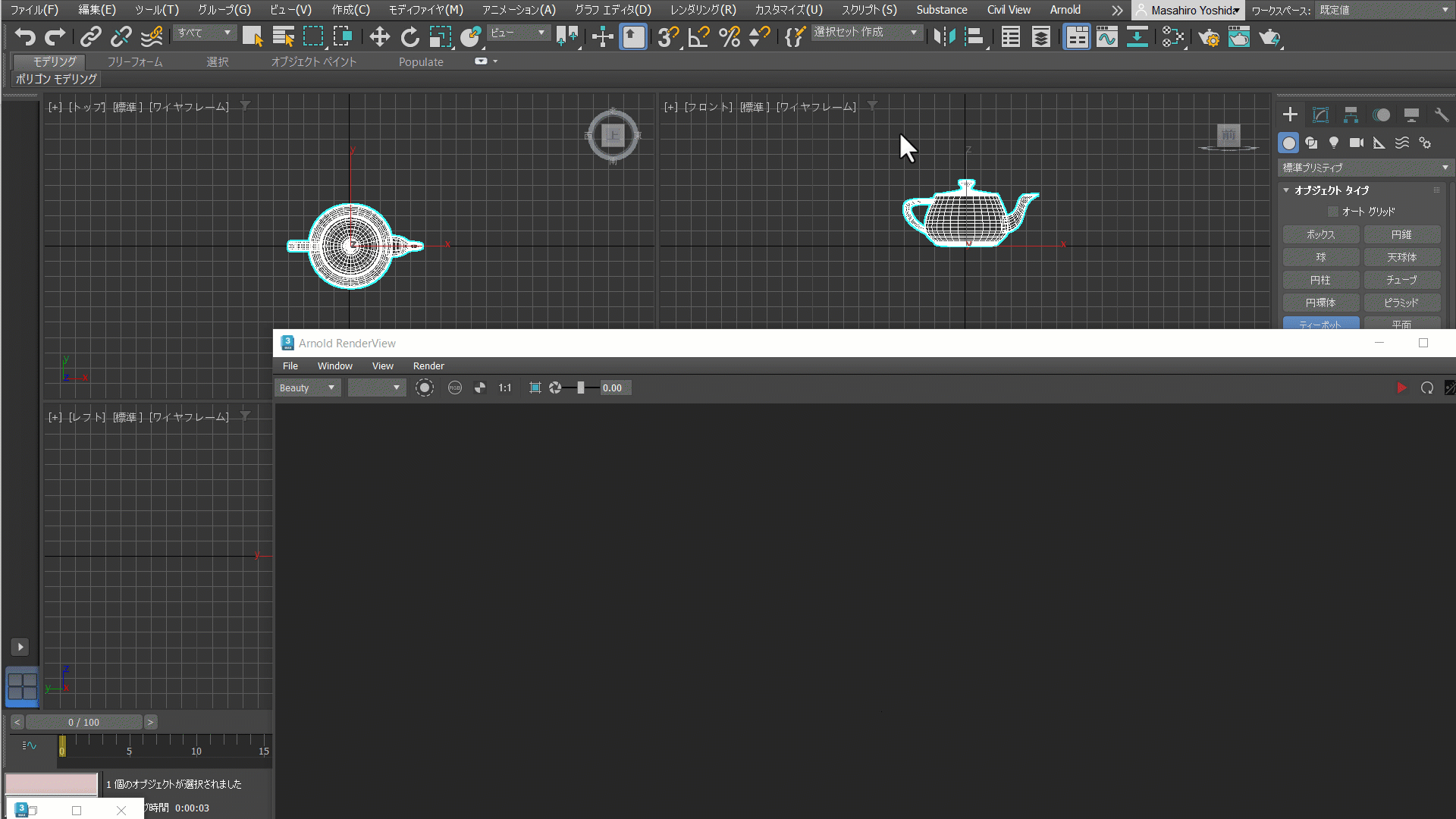This screenshot has height=819, width=1456.
Task: Expand hidden menus with the double chevron
Action: coord(1117,10)
